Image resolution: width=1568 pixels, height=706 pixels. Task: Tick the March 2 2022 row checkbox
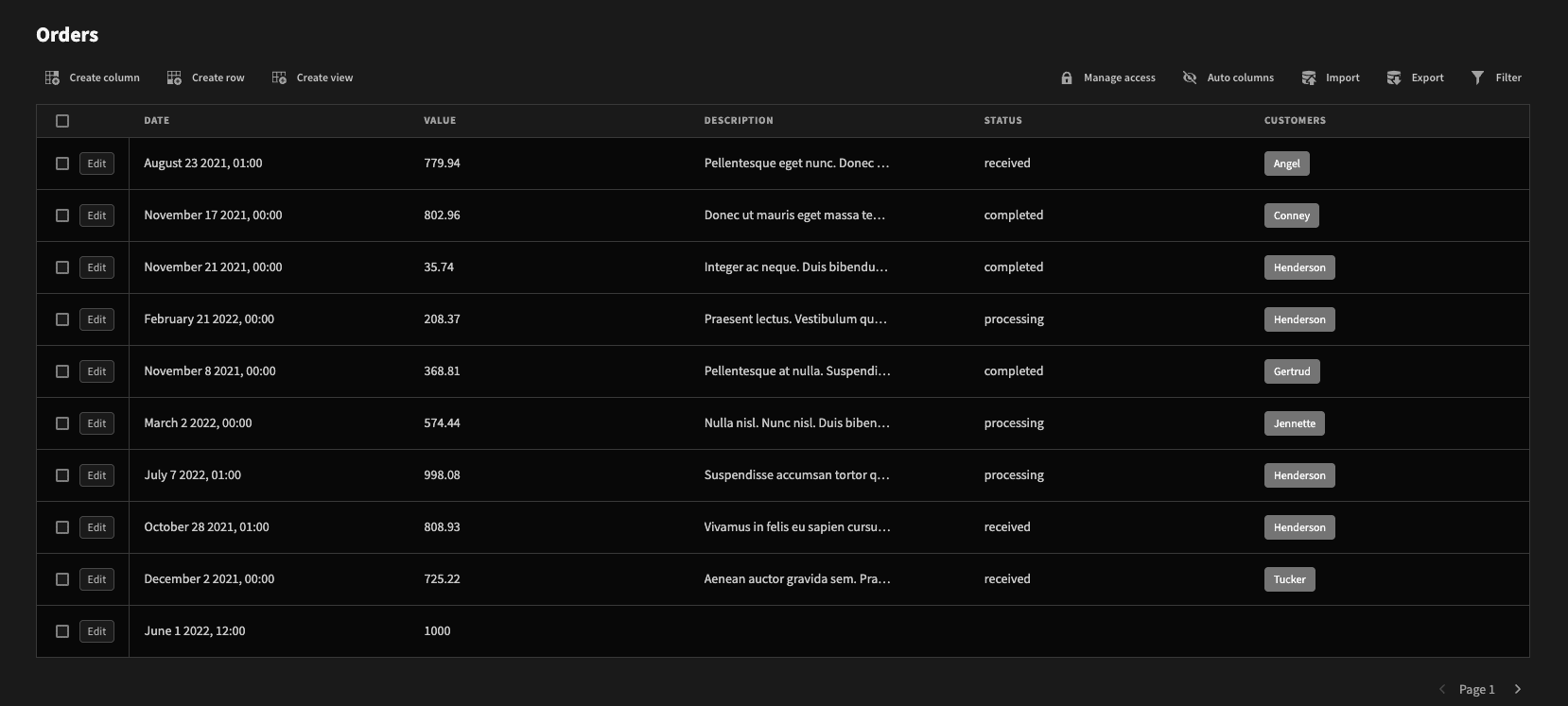[62, 423]
